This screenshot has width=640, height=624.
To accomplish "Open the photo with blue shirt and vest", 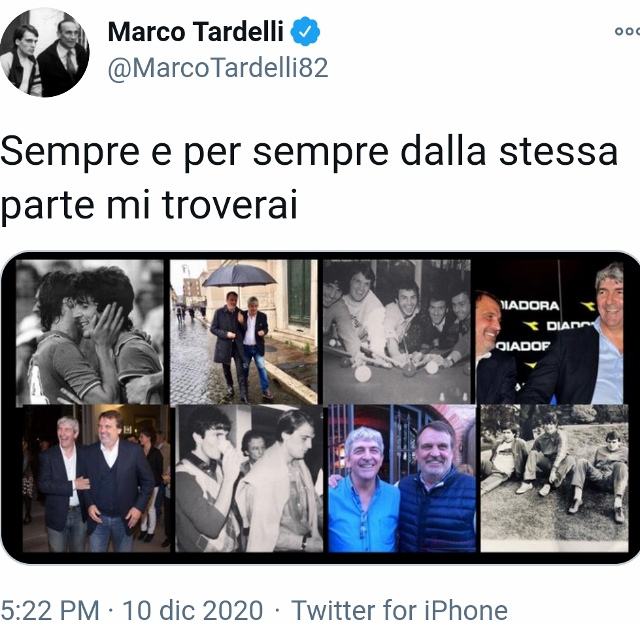I will tap(402, 478).
